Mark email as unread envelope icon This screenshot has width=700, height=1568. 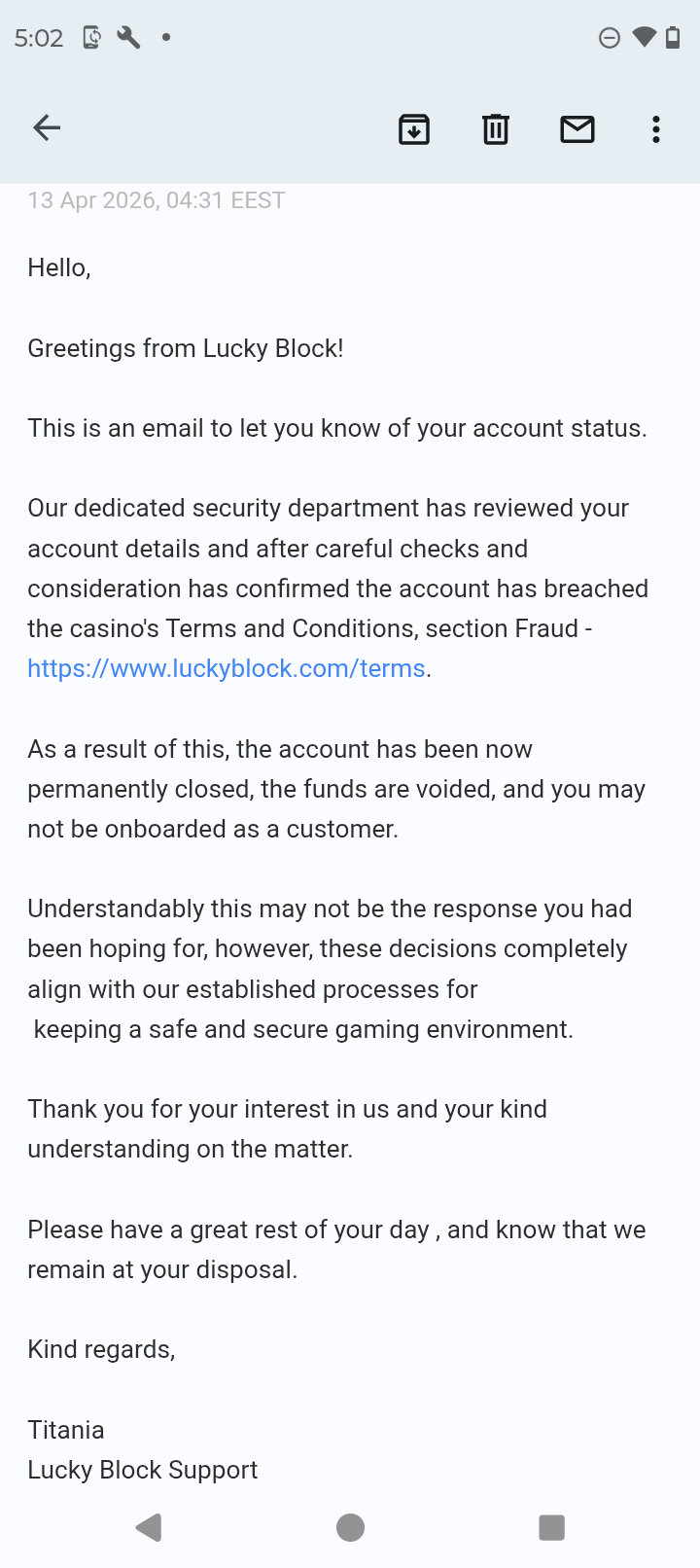point(577,128)
